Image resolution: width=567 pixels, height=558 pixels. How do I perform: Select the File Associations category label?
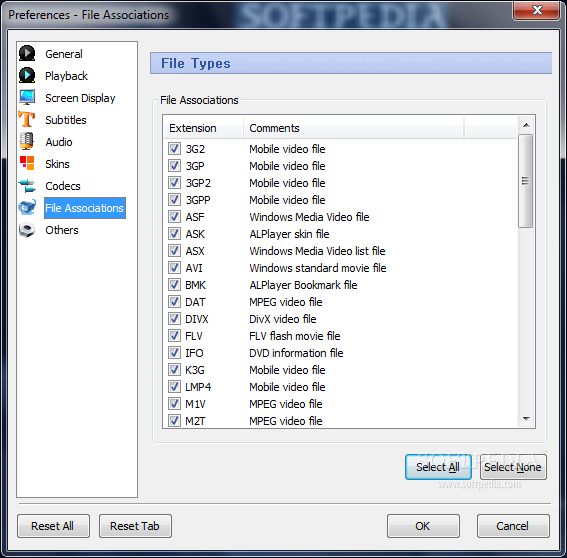85,208
